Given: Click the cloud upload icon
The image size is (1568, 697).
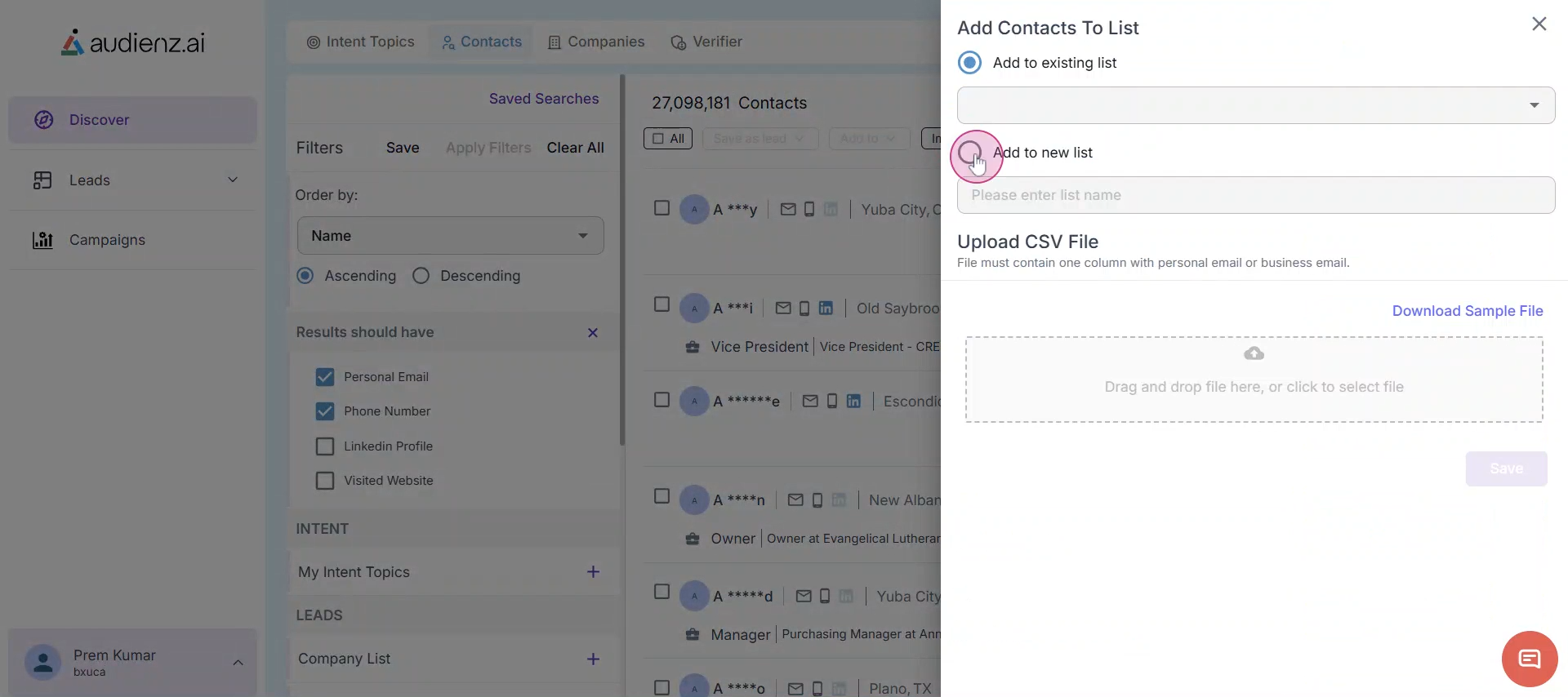Looking at the screenshot, I should [1254, 353].
